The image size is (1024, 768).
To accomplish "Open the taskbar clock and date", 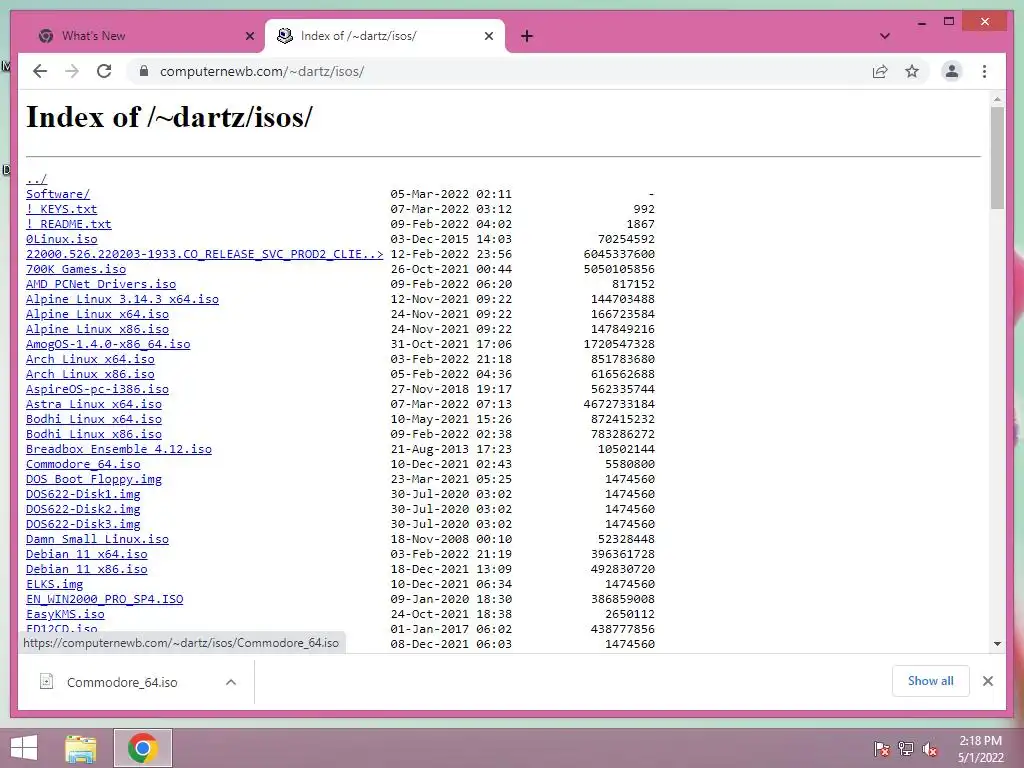I will [x=980, y=749].
